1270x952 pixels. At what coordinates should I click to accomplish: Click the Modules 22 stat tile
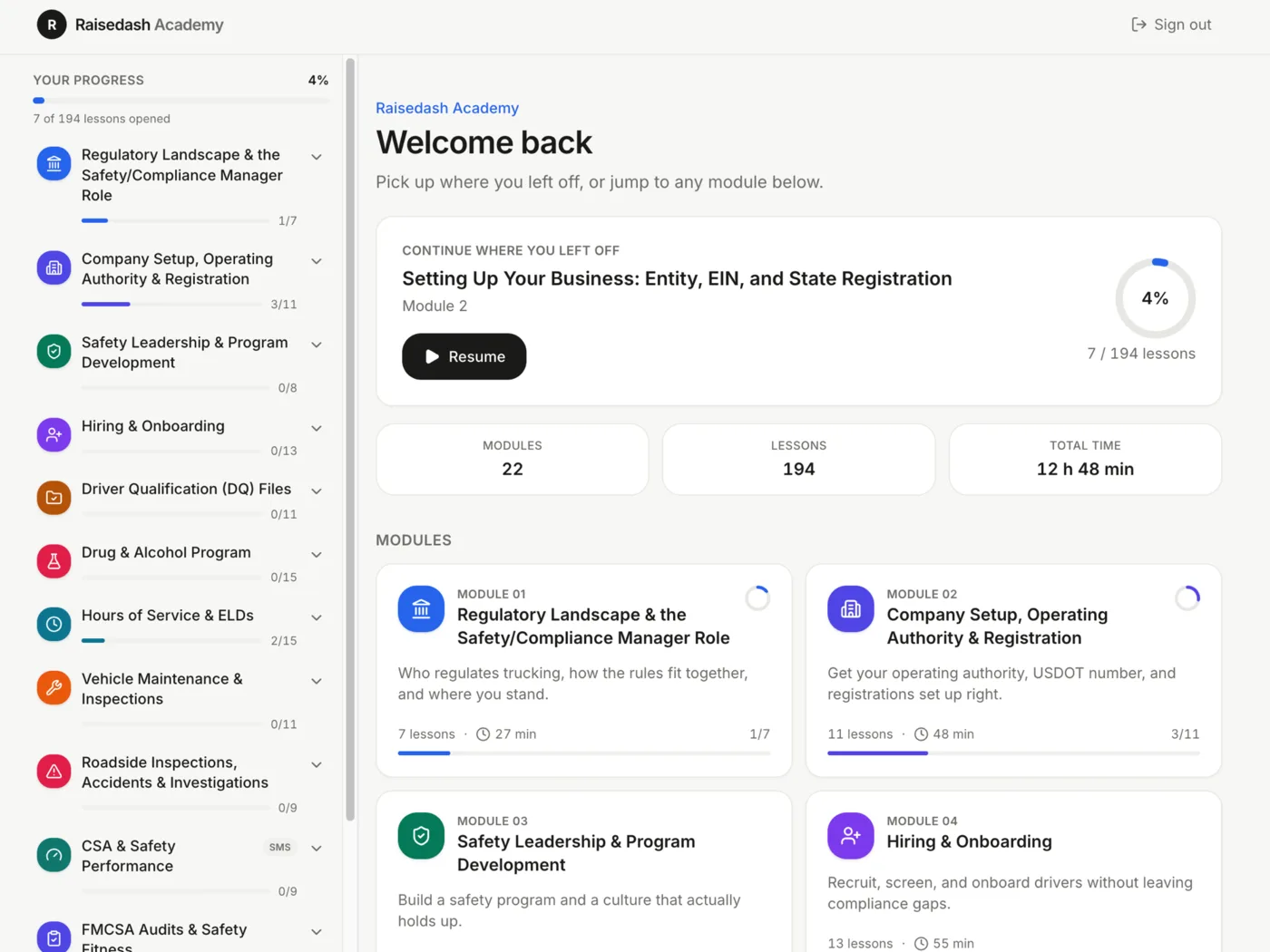pyautogui.click(x=513, y=459)
